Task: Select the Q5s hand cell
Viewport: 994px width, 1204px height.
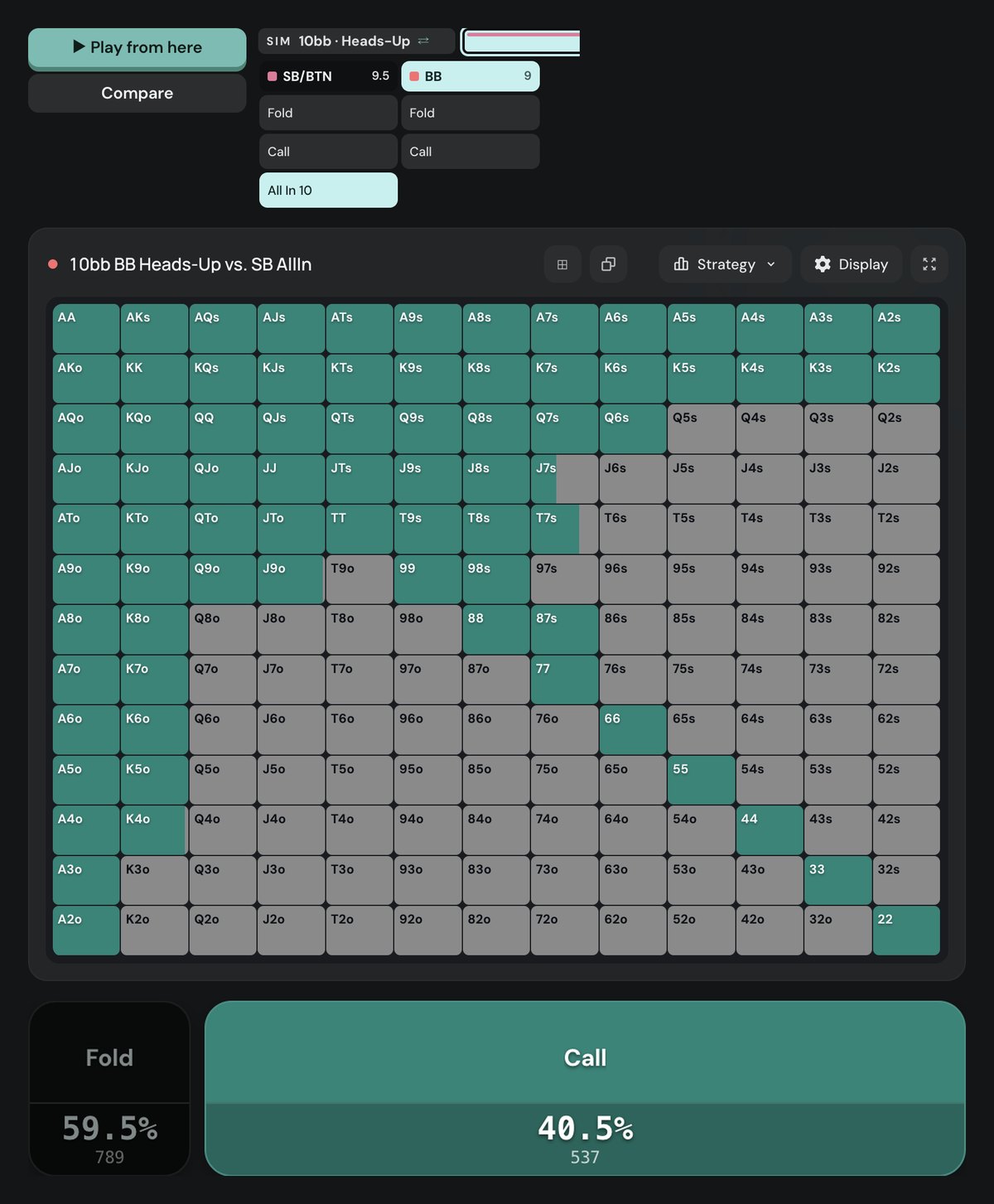Action: 701,428
